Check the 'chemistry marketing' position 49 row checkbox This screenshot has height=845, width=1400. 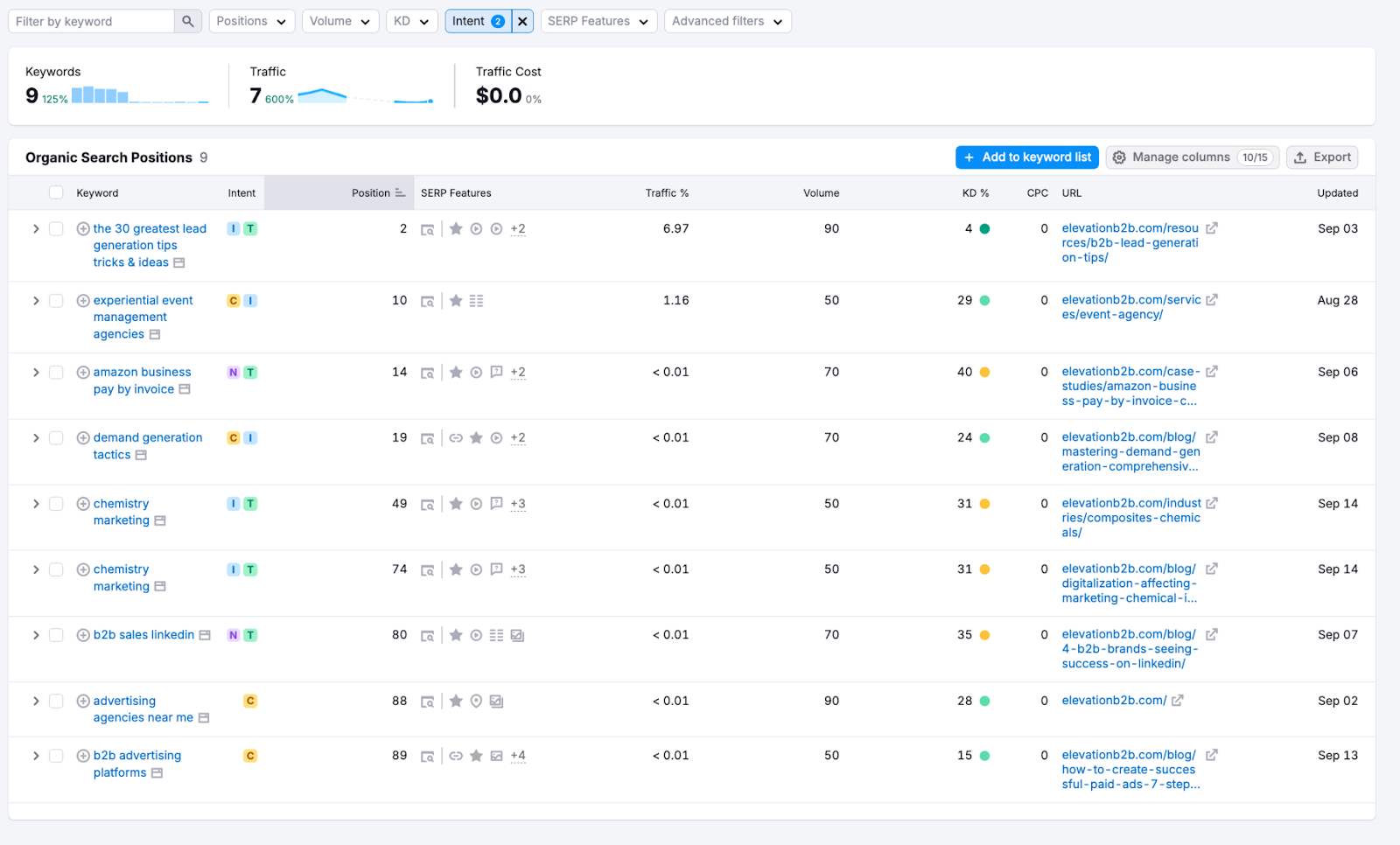56,504
